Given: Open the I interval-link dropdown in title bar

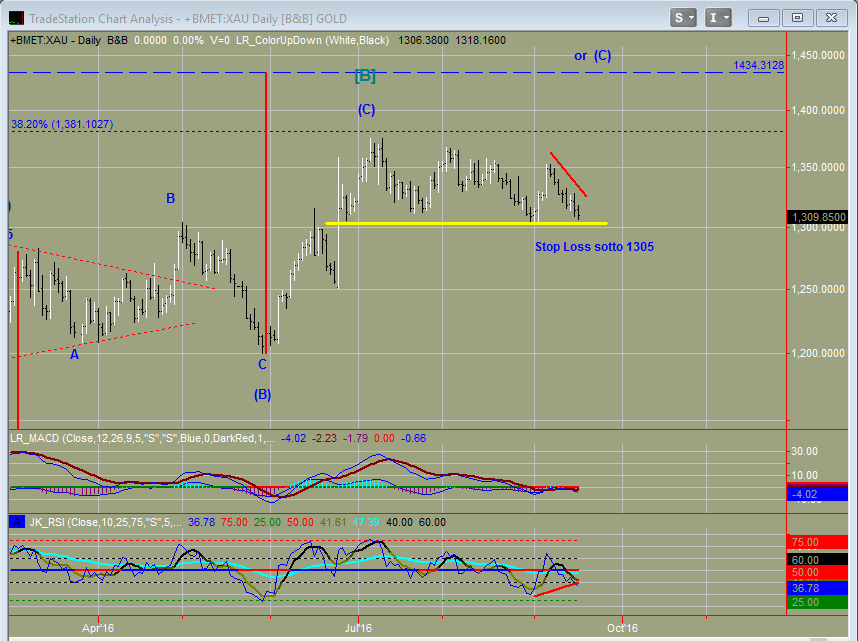Looking at the screenshot, I should click(718, 18).
